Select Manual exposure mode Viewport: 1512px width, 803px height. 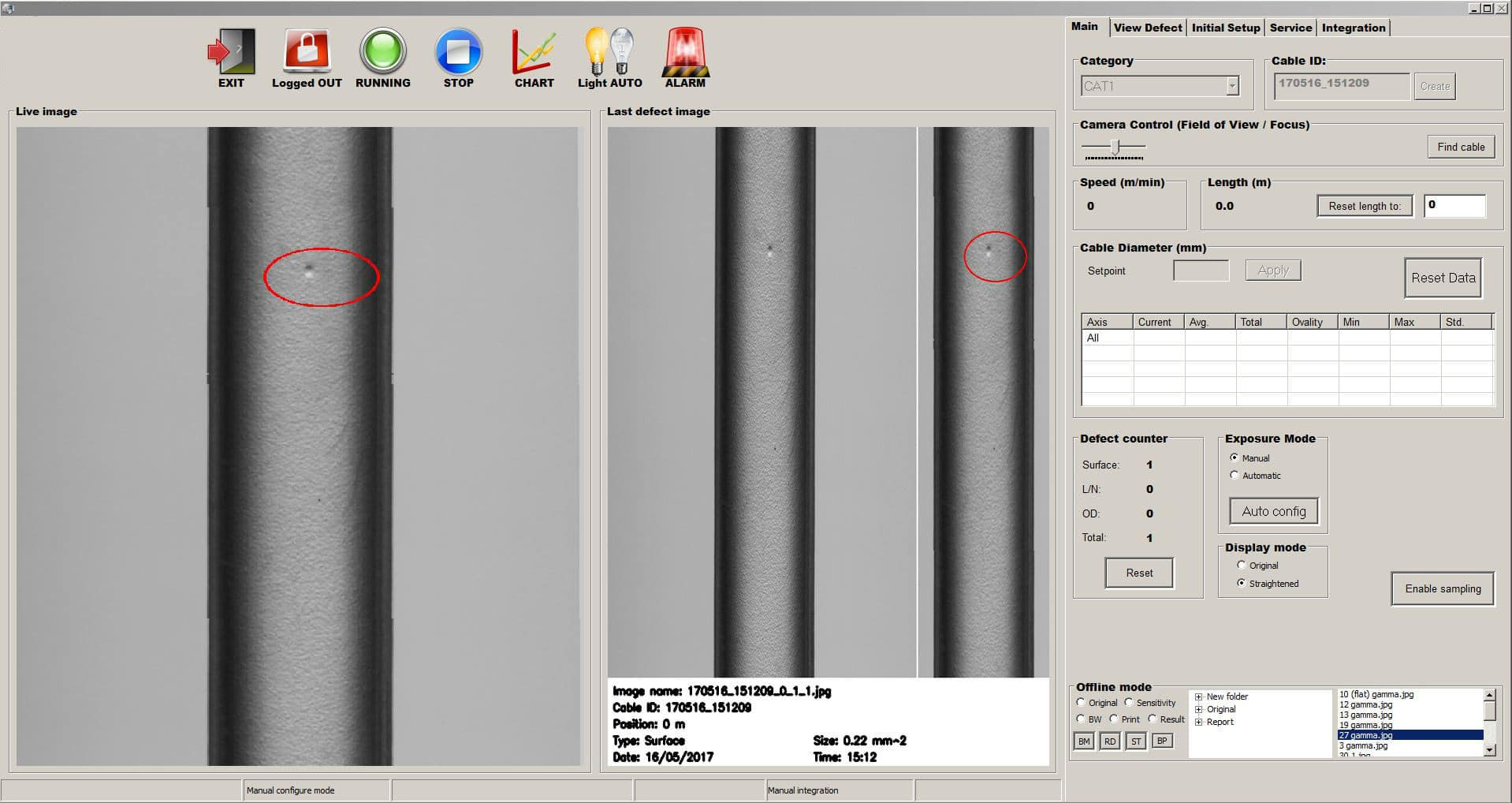[1235, 458]
